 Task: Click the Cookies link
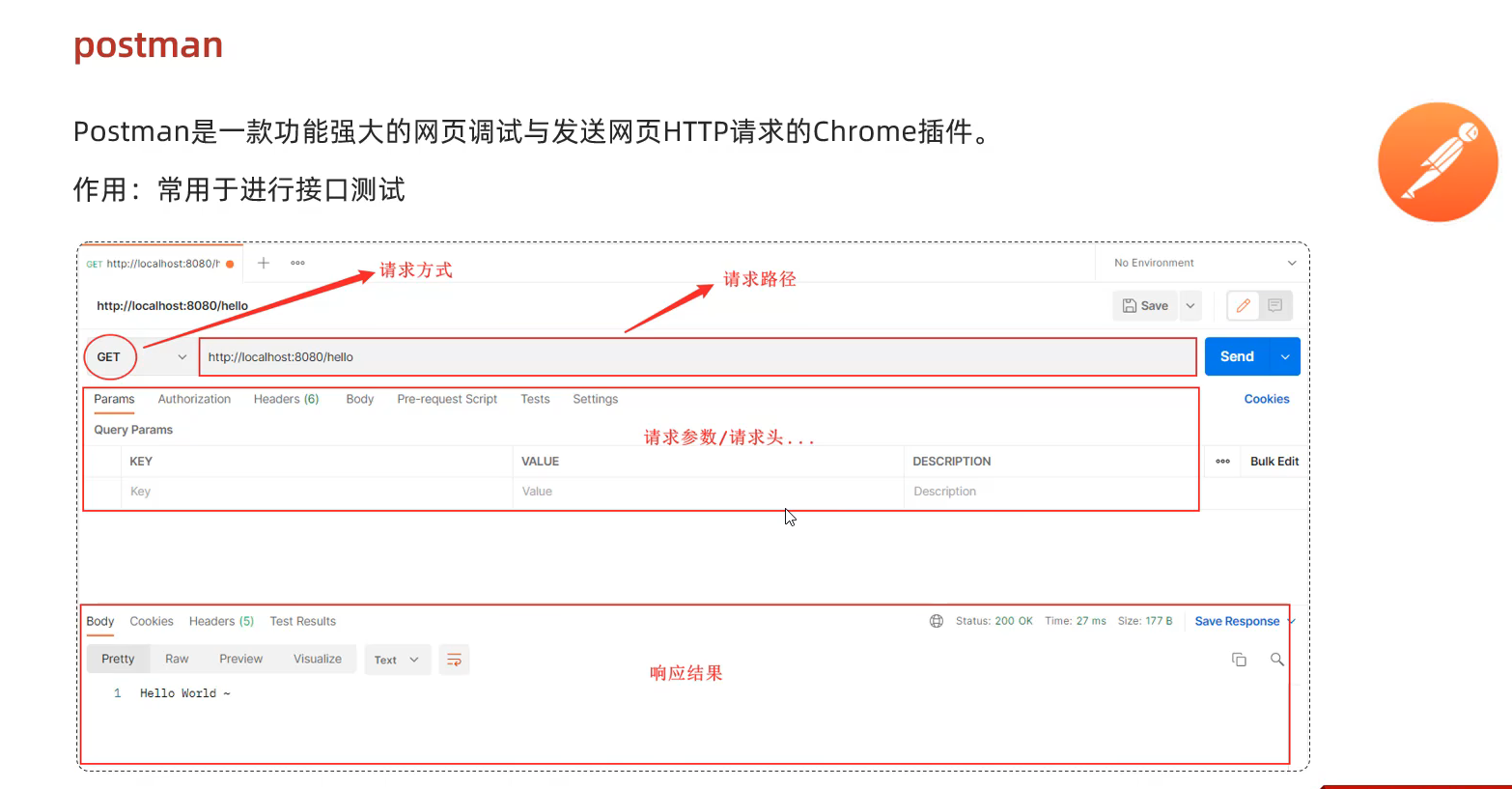[x=1266, y=399]
